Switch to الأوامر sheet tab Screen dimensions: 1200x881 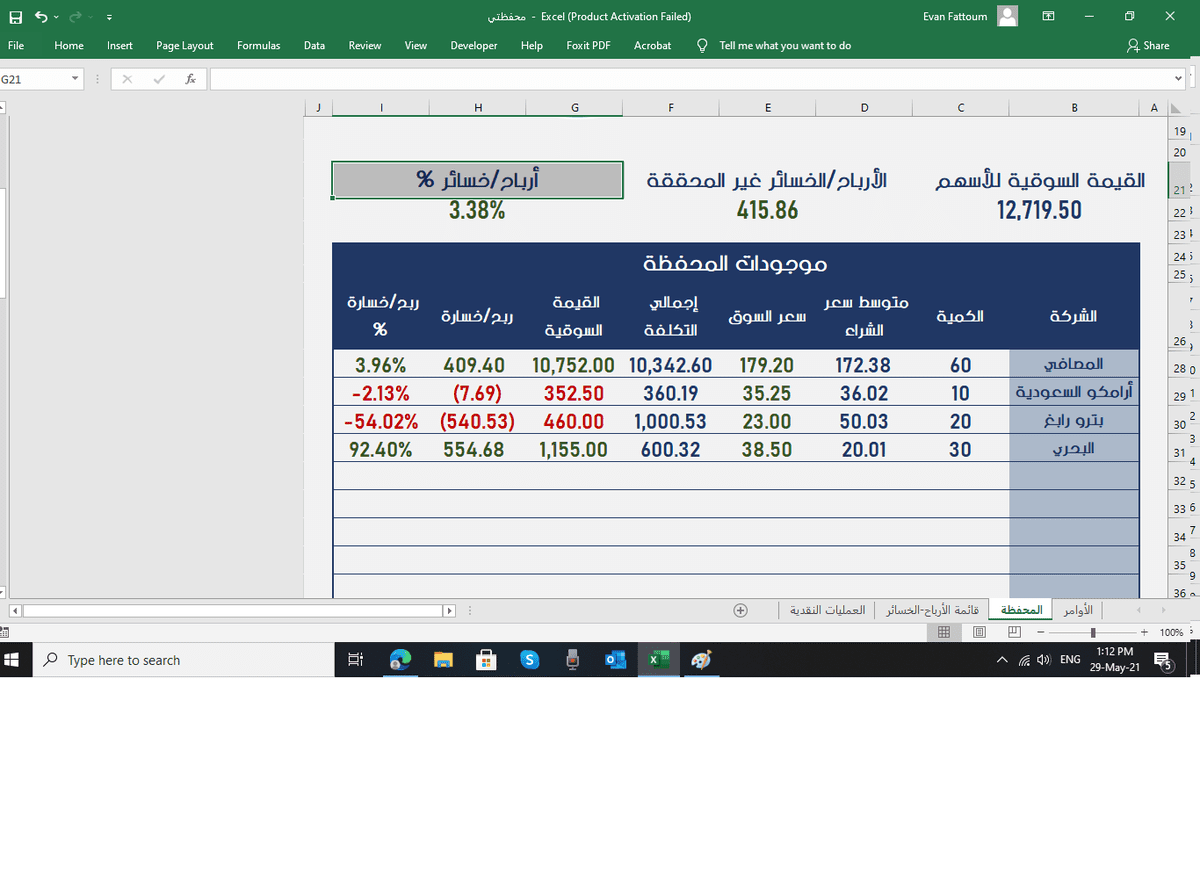[1078, 609]
